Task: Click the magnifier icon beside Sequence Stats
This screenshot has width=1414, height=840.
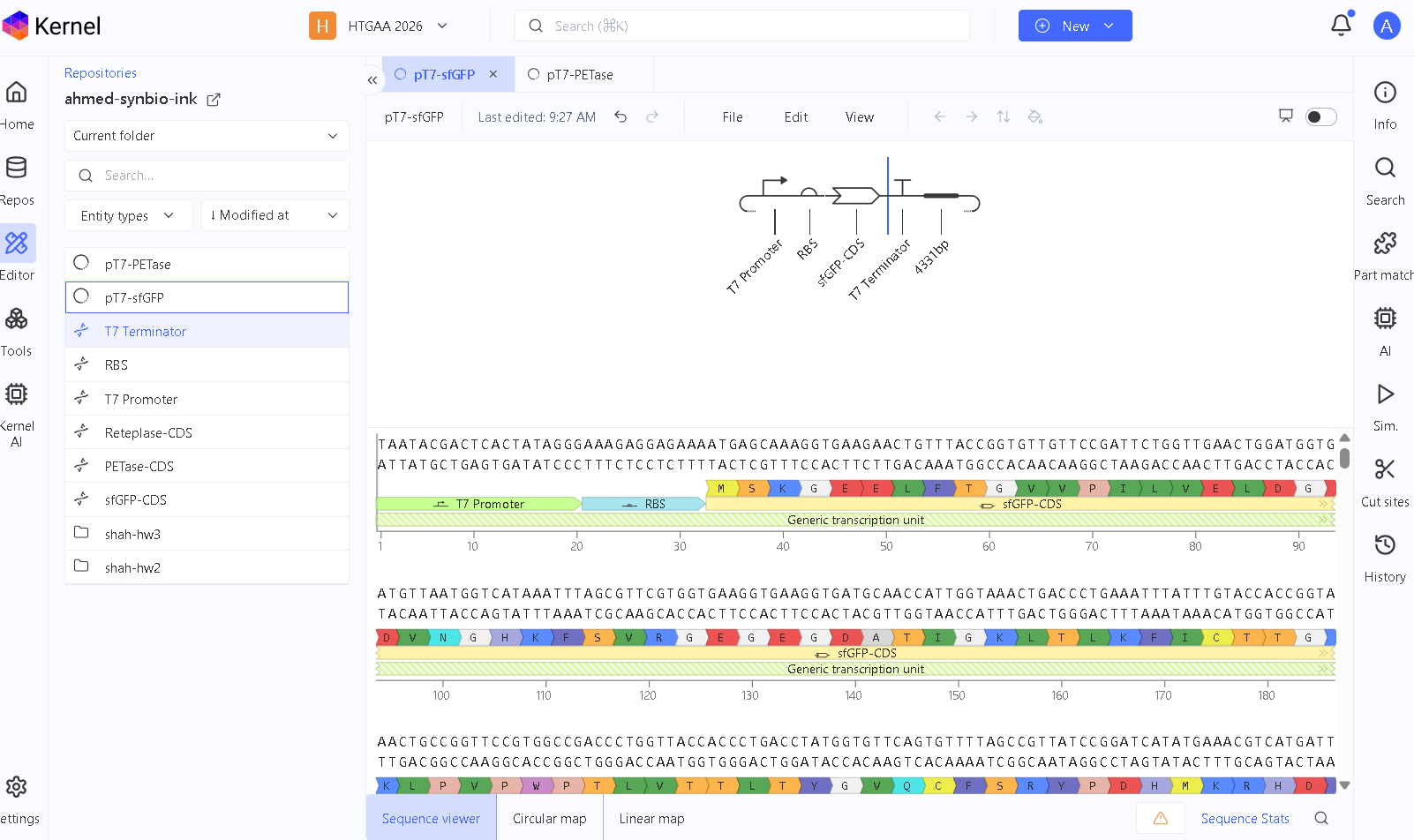Action: 1321,818
